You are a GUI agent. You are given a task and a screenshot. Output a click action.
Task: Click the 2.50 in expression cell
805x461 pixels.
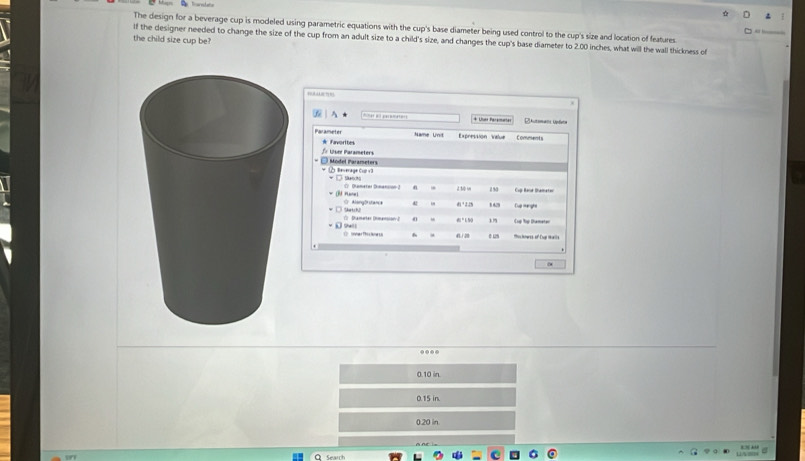click(x=464, y=188)
